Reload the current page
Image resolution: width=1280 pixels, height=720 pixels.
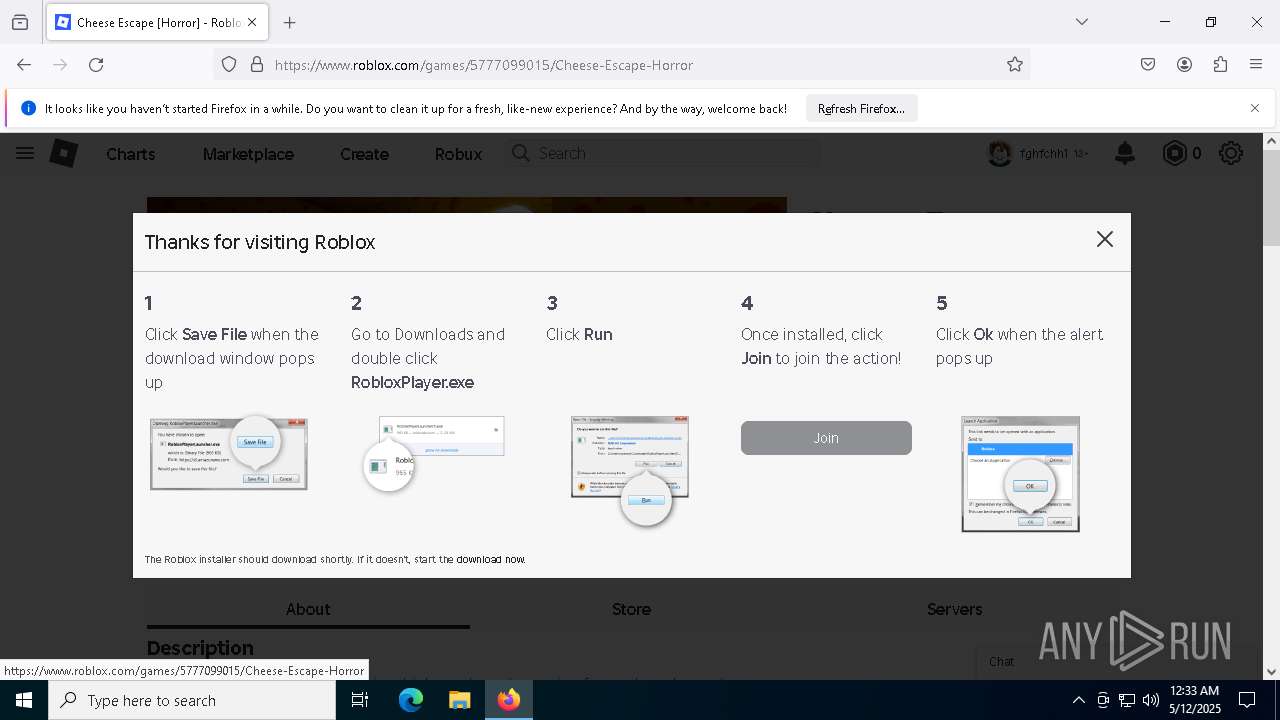[96, 64]
